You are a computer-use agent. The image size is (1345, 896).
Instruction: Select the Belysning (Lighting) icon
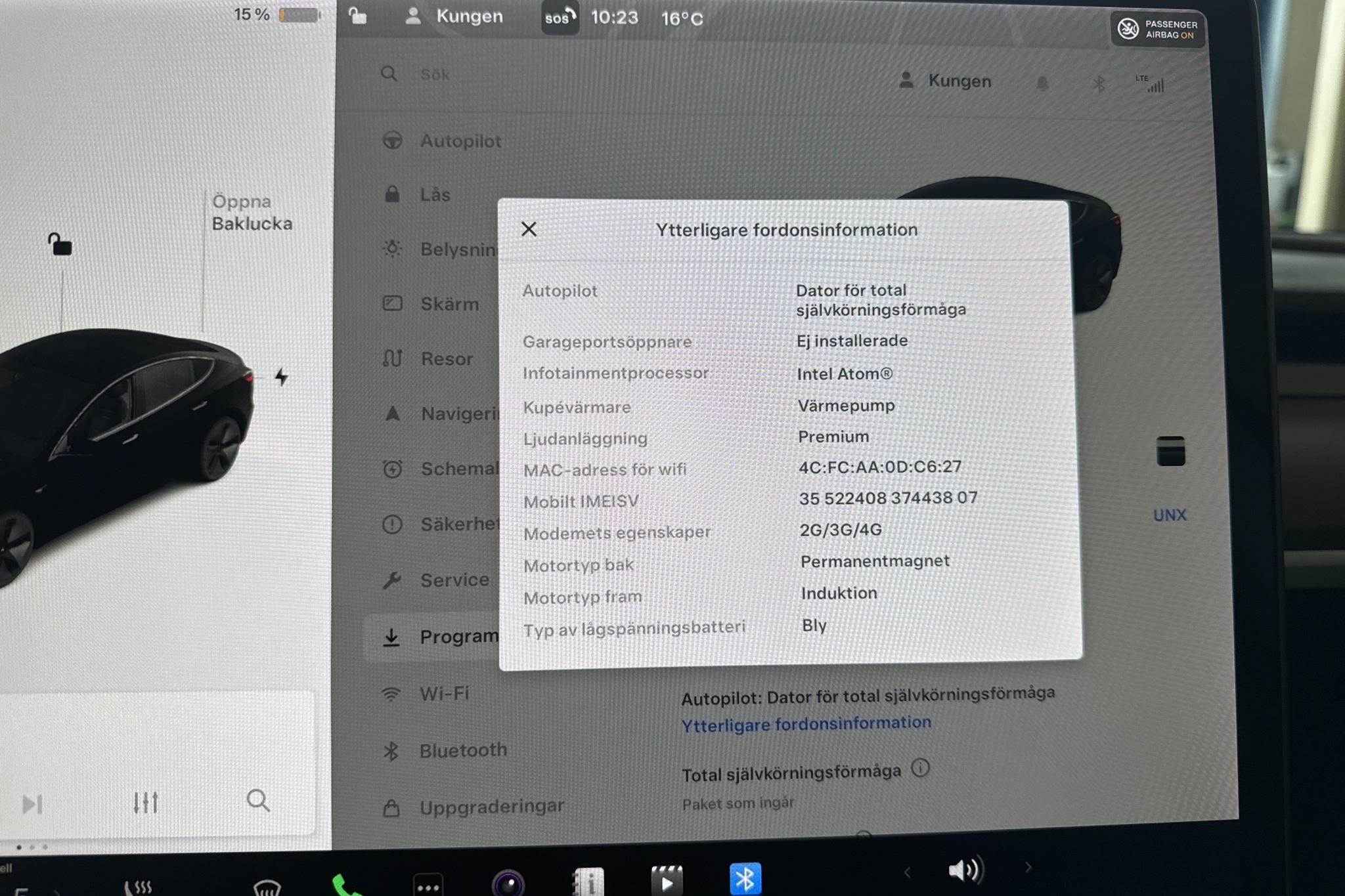(x=391, y=249)
